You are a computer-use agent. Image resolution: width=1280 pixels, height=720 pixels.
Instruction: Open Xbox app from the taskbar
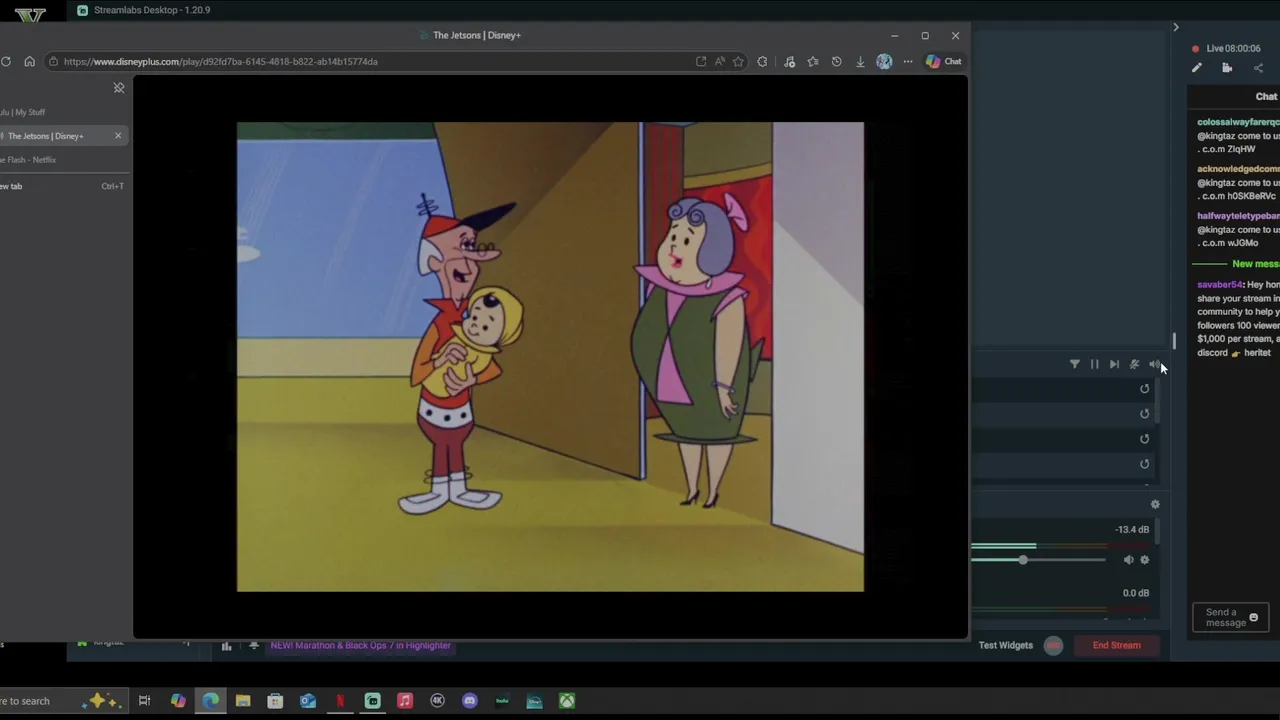click(x=567, y=701)
